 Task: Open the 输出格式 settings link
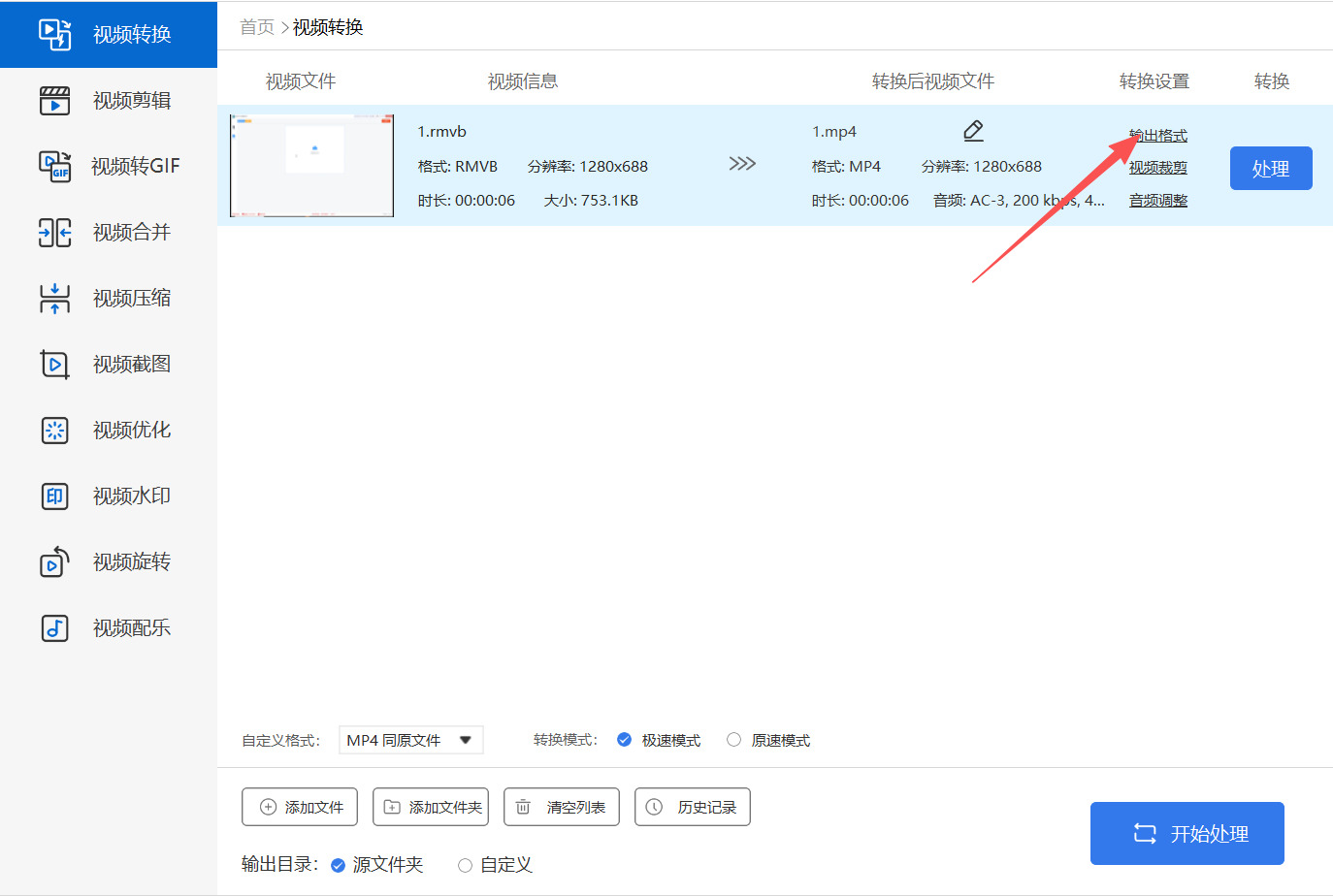(x=1158, y=135)
